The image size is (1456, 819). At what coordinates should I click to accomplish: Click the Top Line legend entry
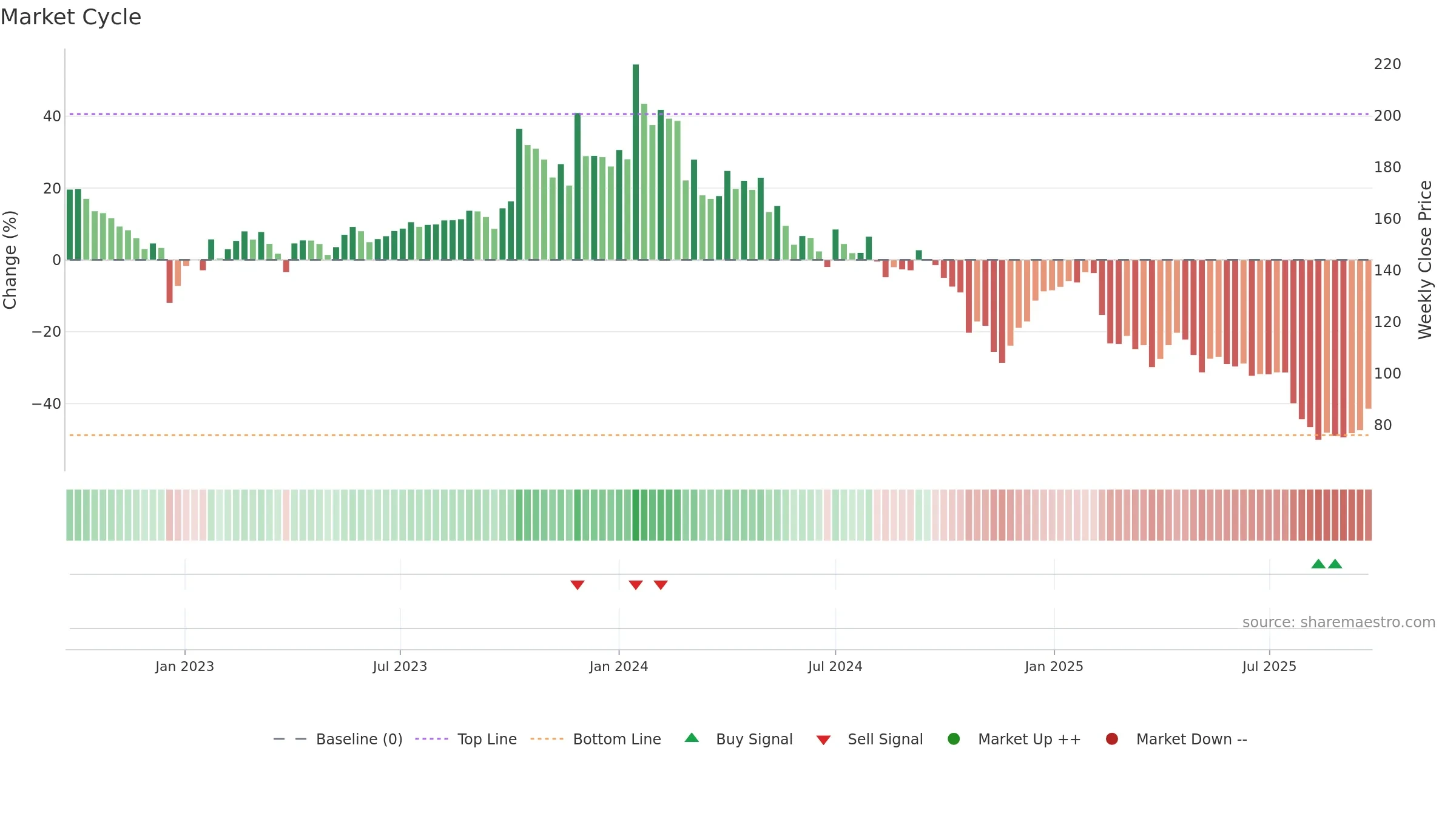pos(466,739)
